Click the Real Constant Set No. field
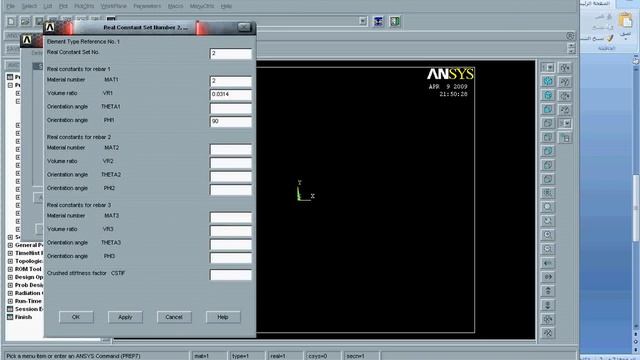 (231, 54)
